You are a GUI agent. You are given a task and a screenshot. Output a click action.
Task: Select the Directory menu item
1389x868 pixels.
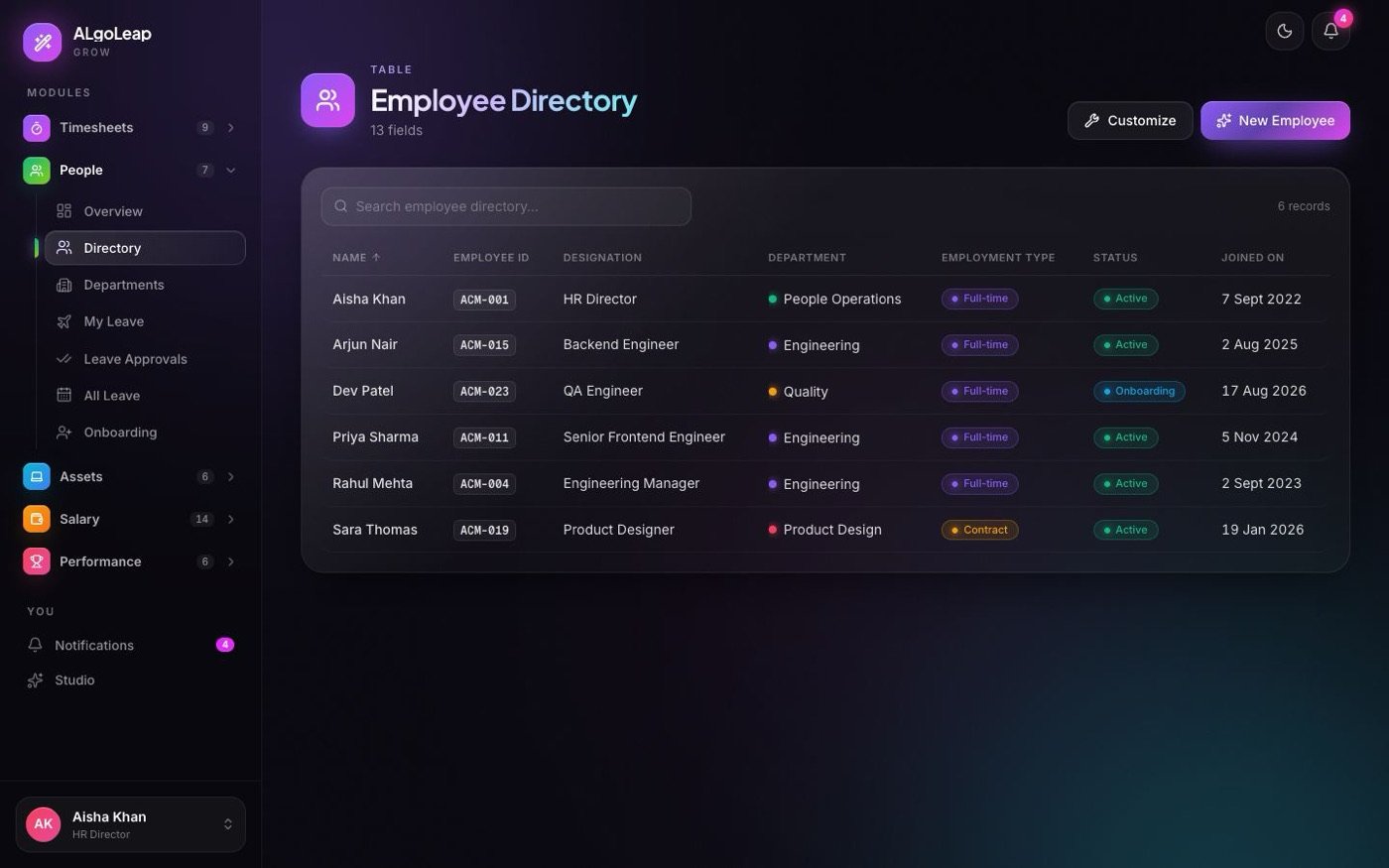tap(145, 248)
